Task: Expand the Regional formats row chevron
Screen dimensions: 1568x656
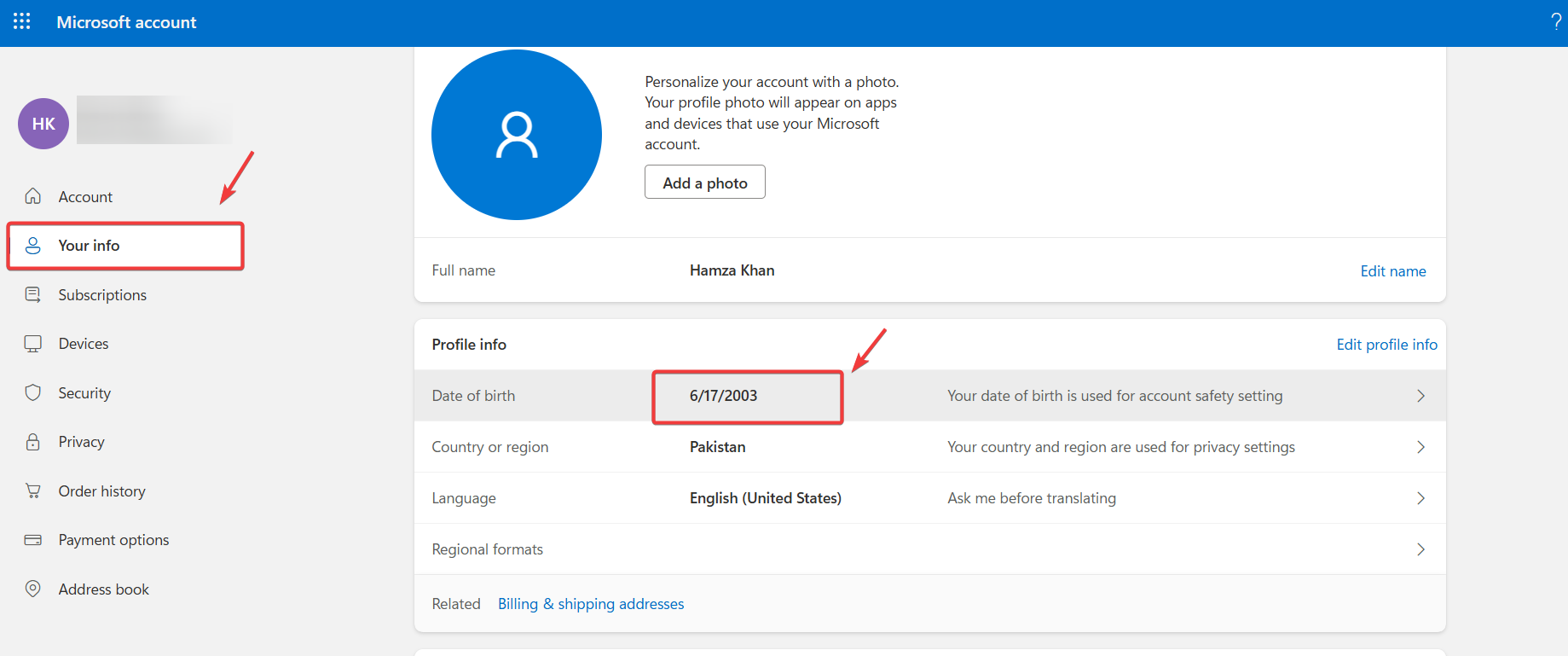Action: coord(1420,549)
